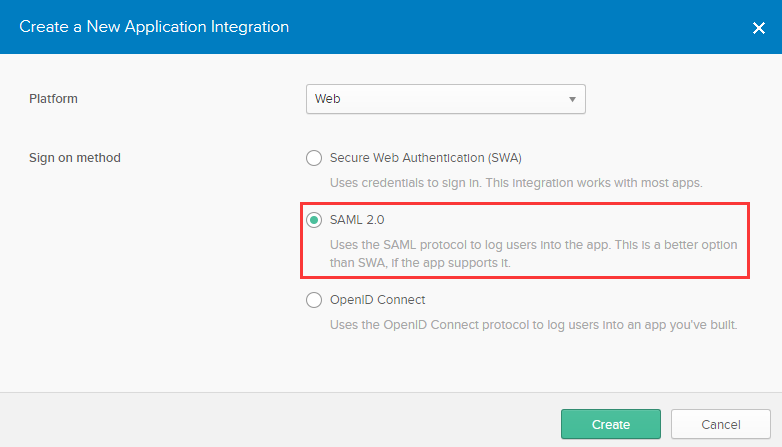Click the "Platform" field label

tap(53, 99)
